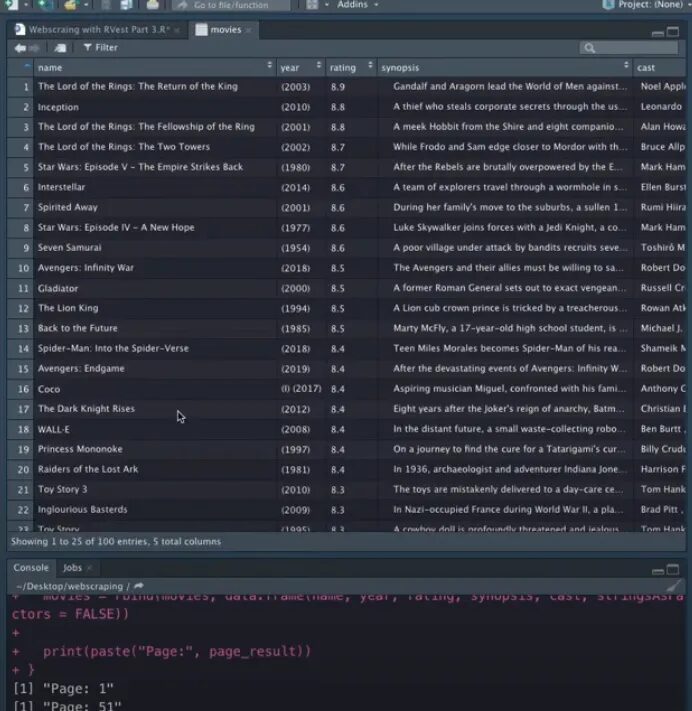The height and width of the screenshot is (711, 692).
Task: Sort by rating column
Action: click(349, 67)
